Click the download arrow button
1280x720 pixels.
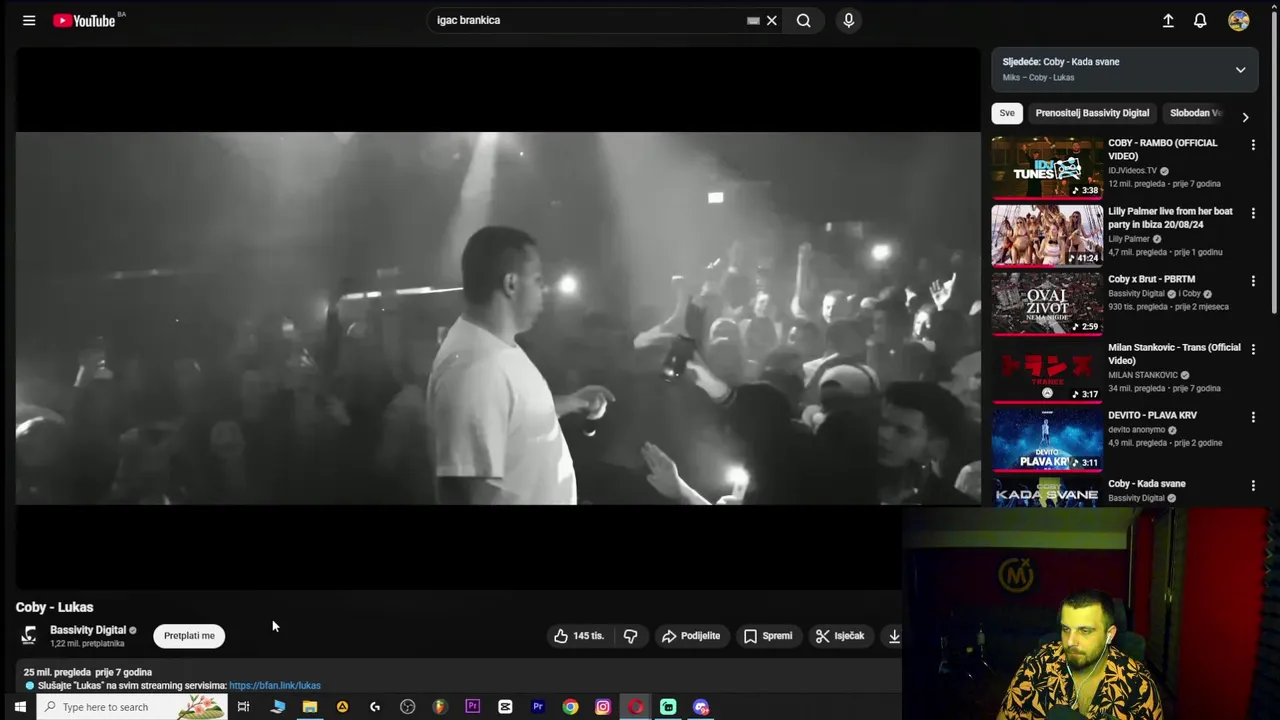[x=894, y=636]
